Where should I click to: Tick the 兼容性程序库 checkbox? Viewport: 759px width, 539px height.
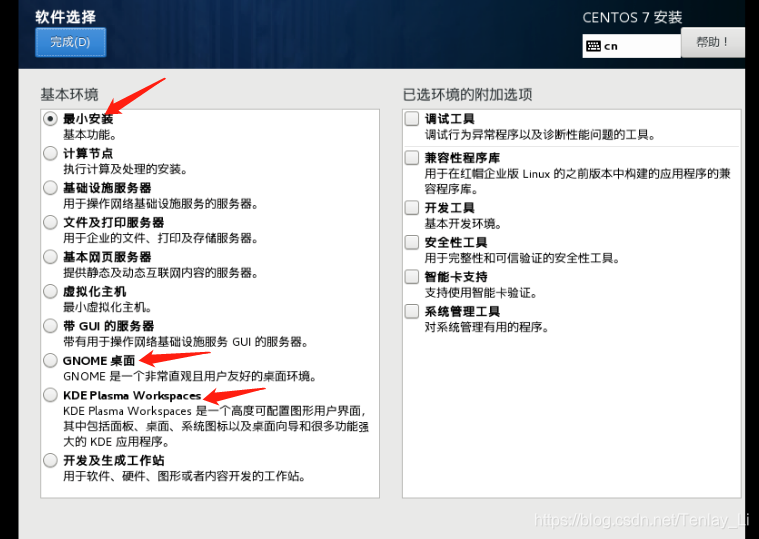point(412,158)
